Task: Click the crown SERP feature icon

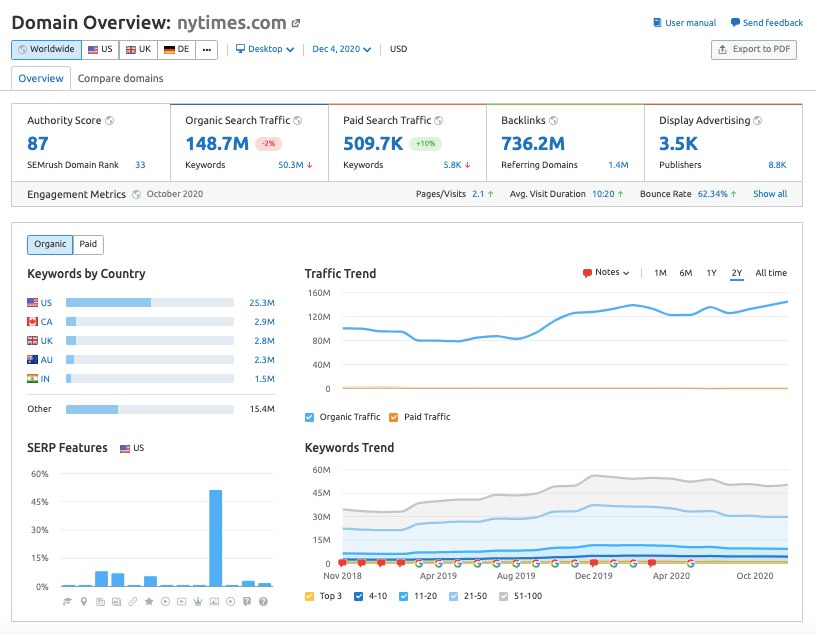Action: 198,602
